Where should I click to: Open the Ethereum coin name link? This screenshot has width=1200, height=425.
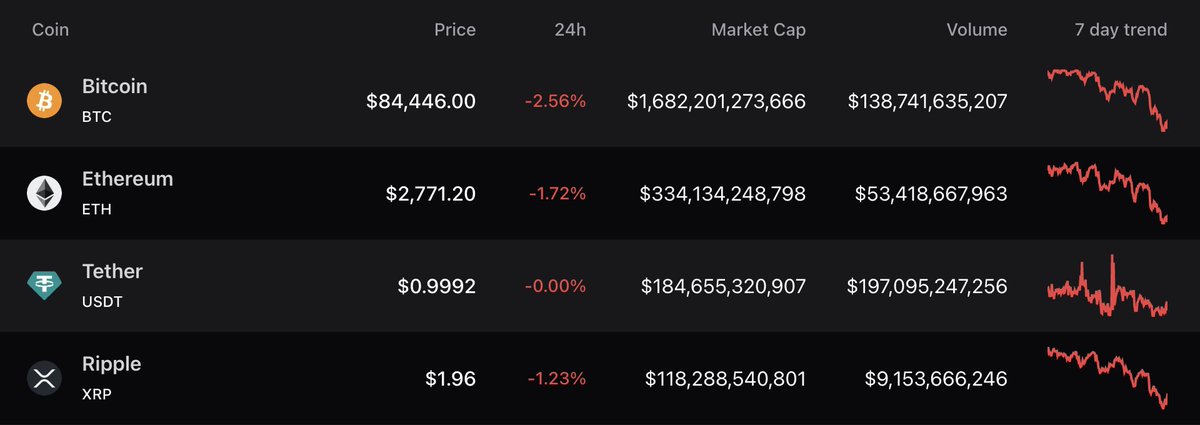(x=127, y=179)
